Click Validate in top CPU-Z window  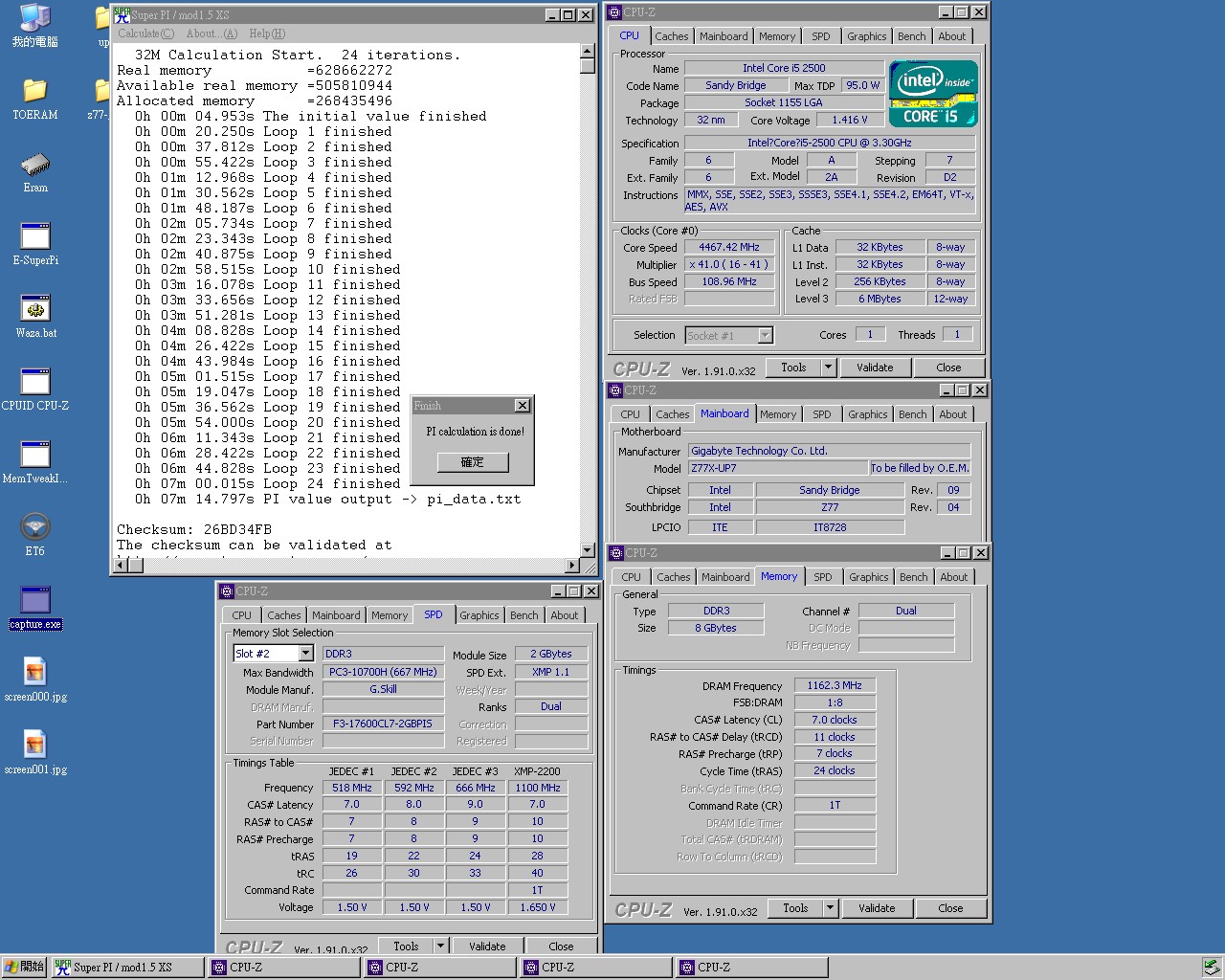[875, 367]
